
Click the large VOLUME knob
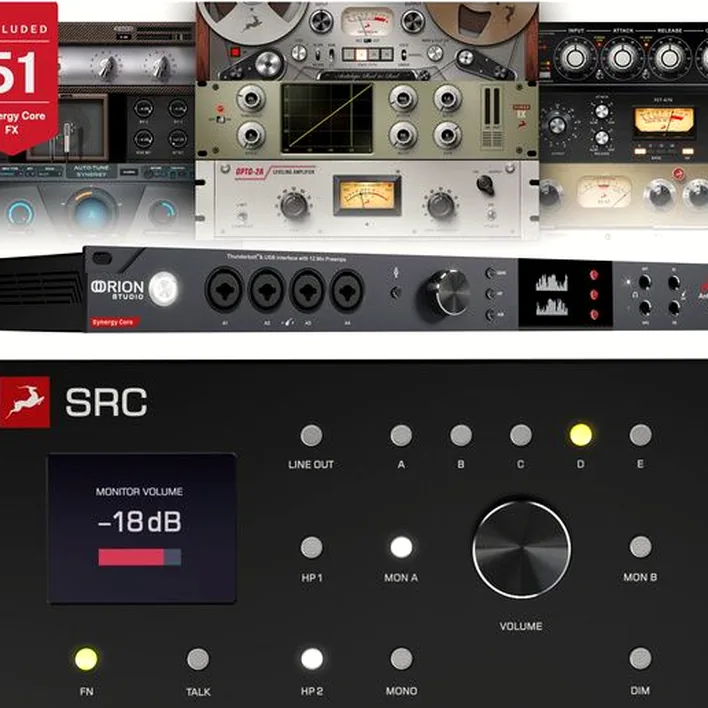click(521, 550)
